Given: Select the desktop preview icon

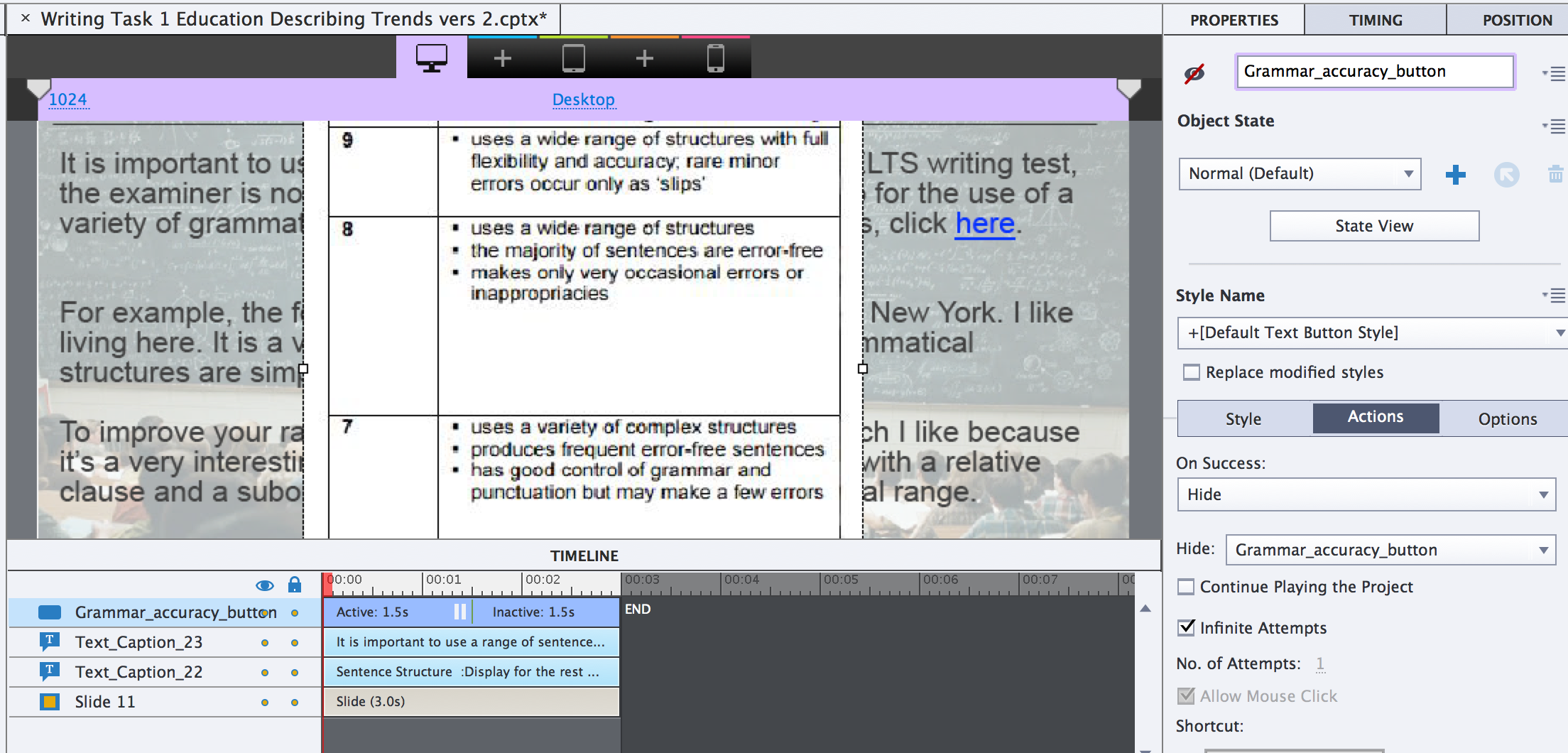Looking at the screenshot, I should tap(430, 57).
